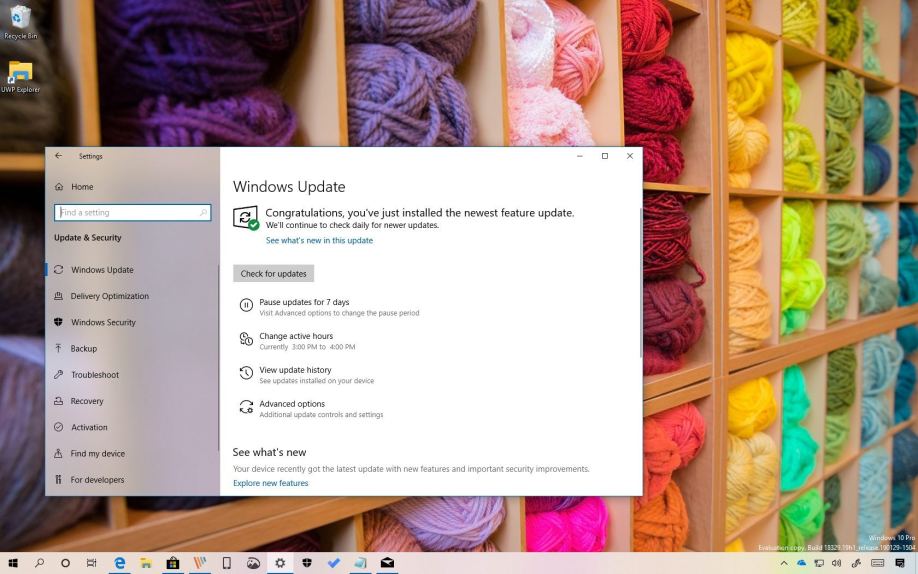Open the notepad-like app on taskbar
The width and height of the screenshot is (918, 574).
click(x=361, y=563)
